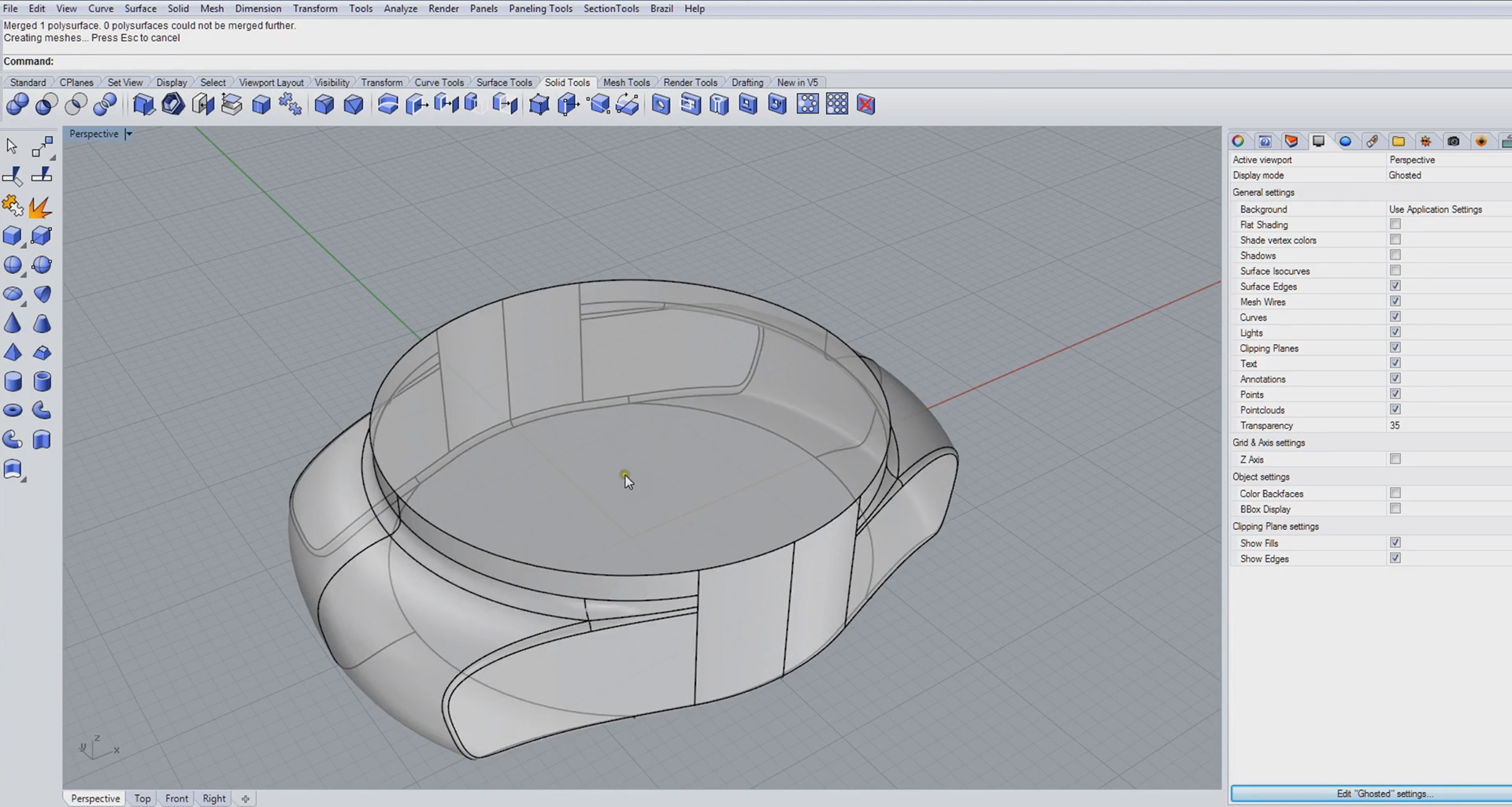
Task: Choose the Sphere tool from the left toolbar
Action: click(x=13, y=265)
